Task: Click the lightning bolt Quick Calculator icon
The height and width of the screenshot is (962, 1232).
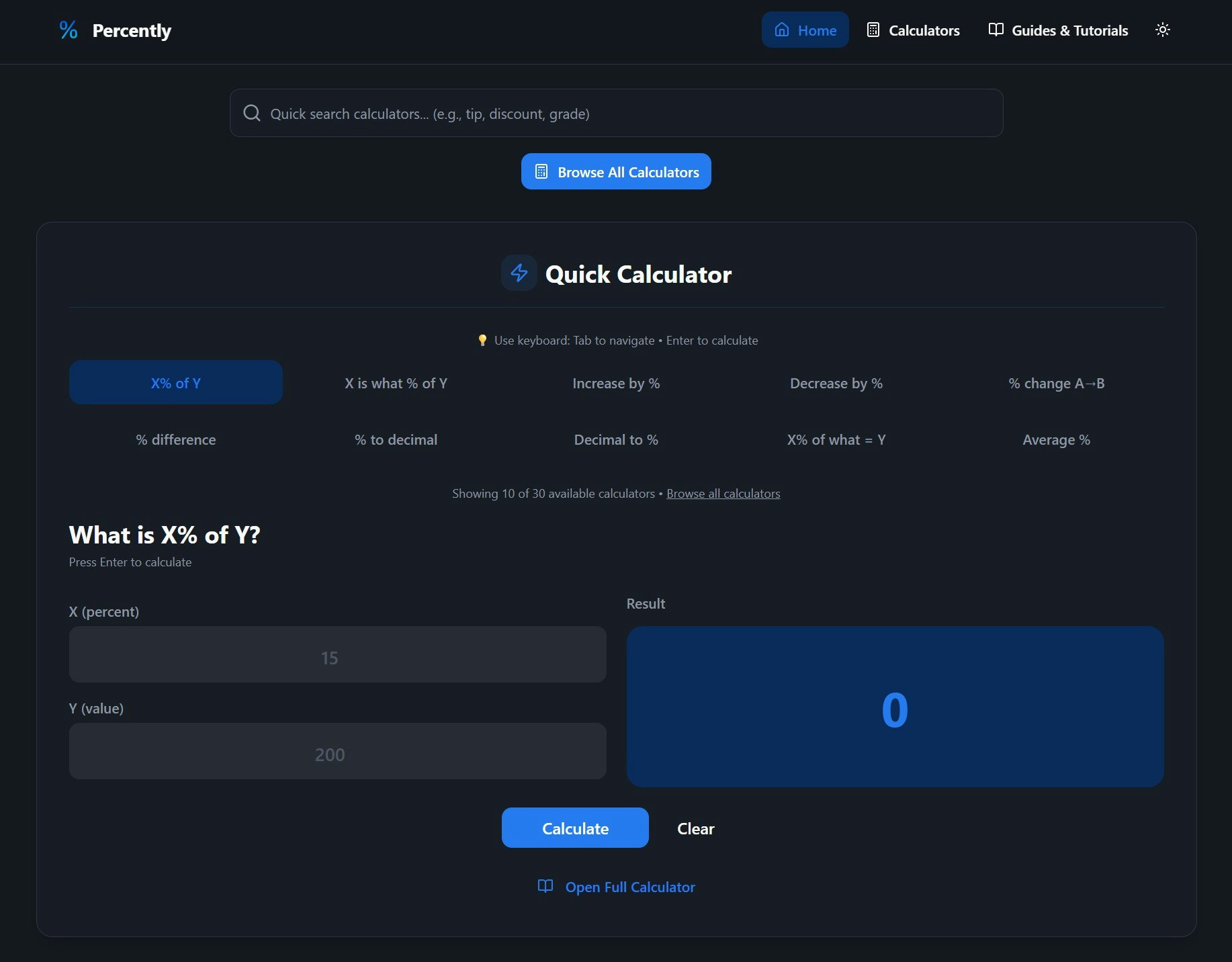Action: (x=519, y=273)
